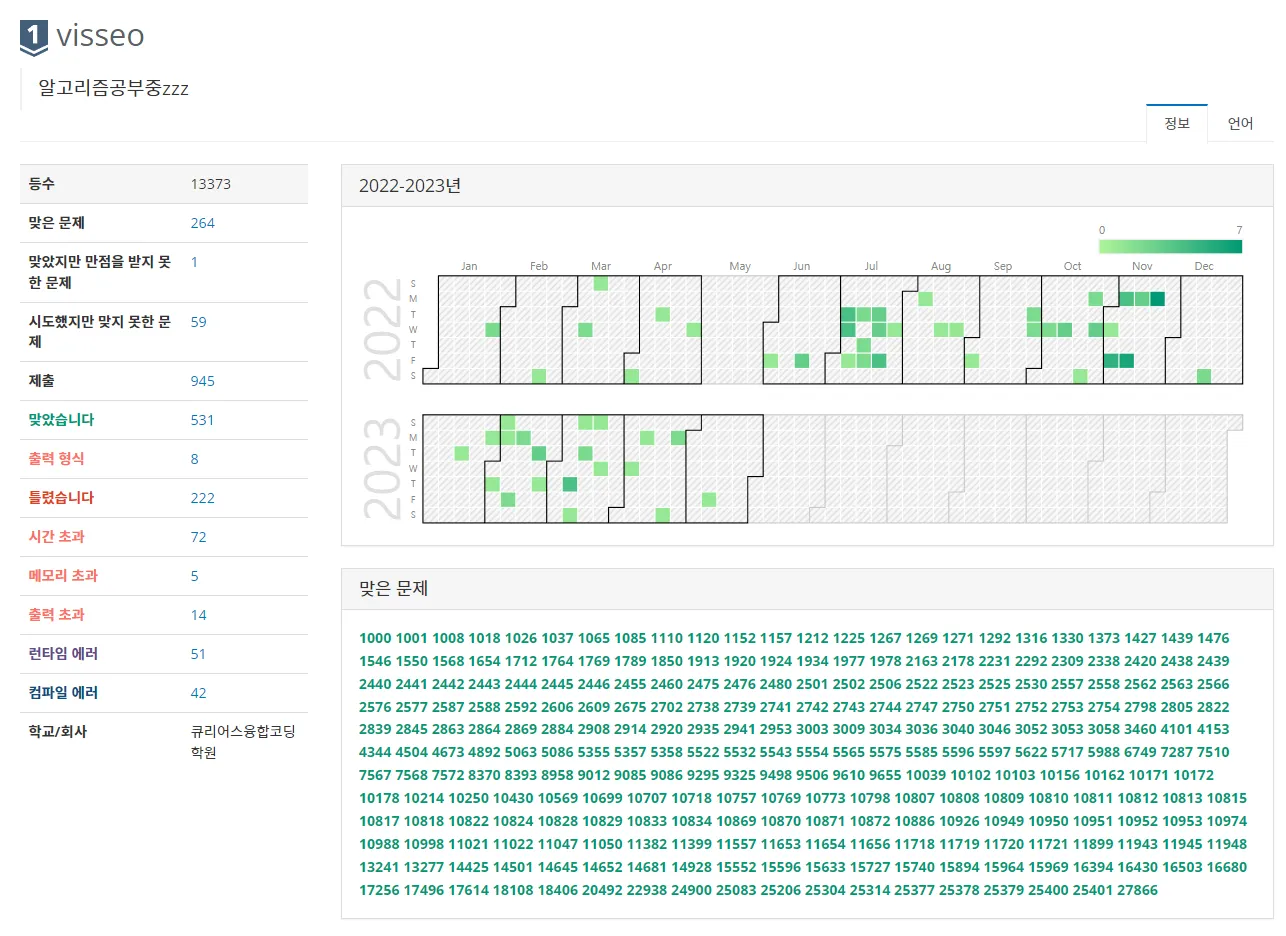Switch to the 언어 tab

click(1240, 124)
